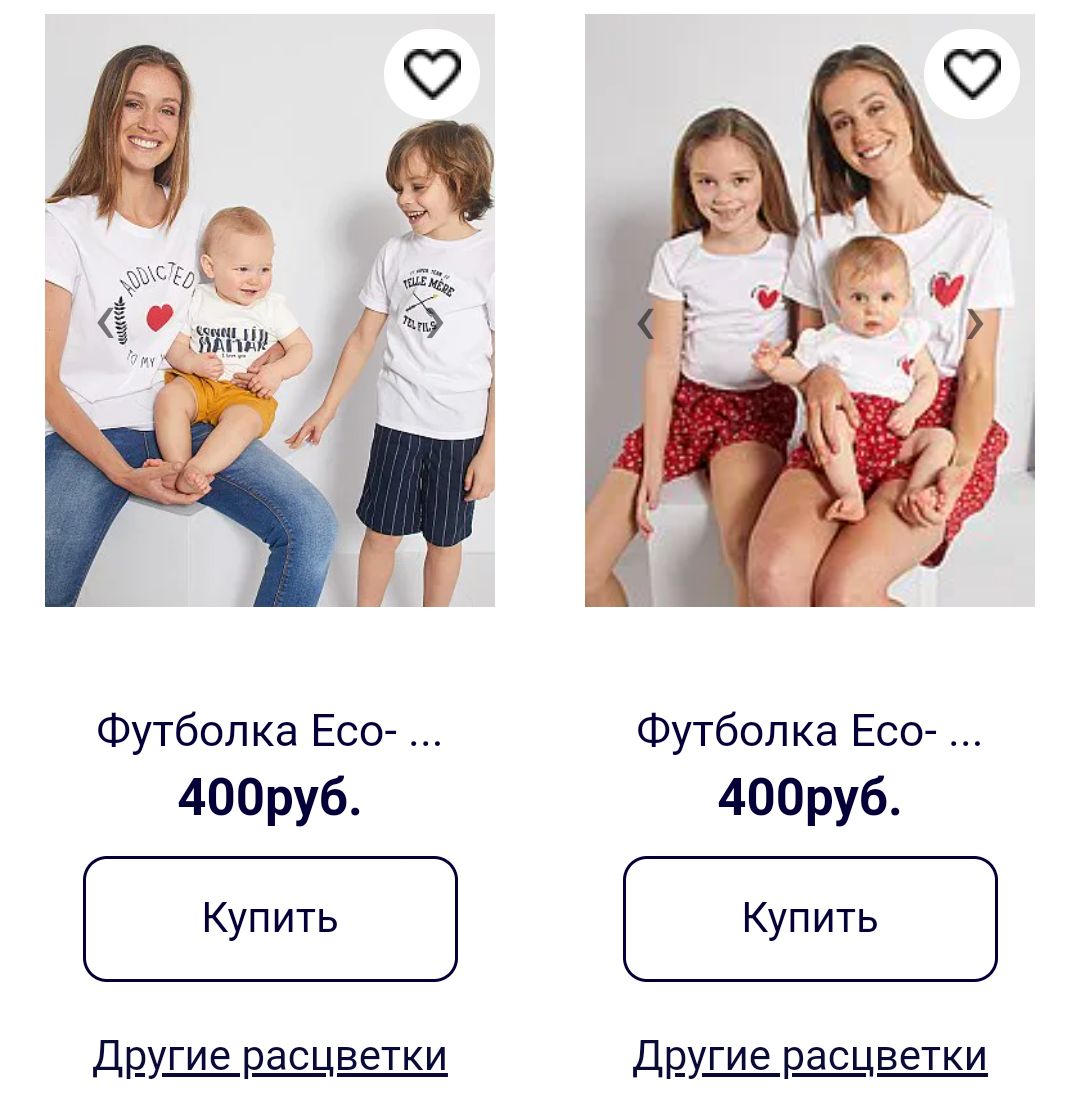1080x1118 pixels.
Task: Go to previous image on the right product
Action: click(x=645, y=324)
